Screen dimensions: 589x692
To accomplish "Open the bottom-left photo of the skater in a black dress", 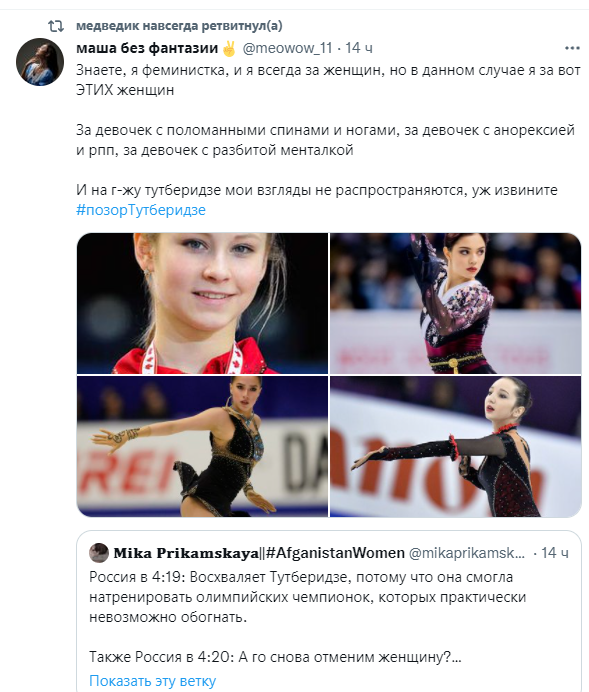I will click(203, 446).
